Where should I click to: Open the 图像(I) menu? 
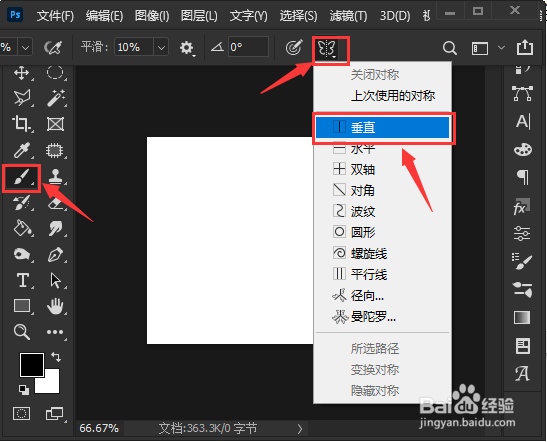tap(152, 16)
